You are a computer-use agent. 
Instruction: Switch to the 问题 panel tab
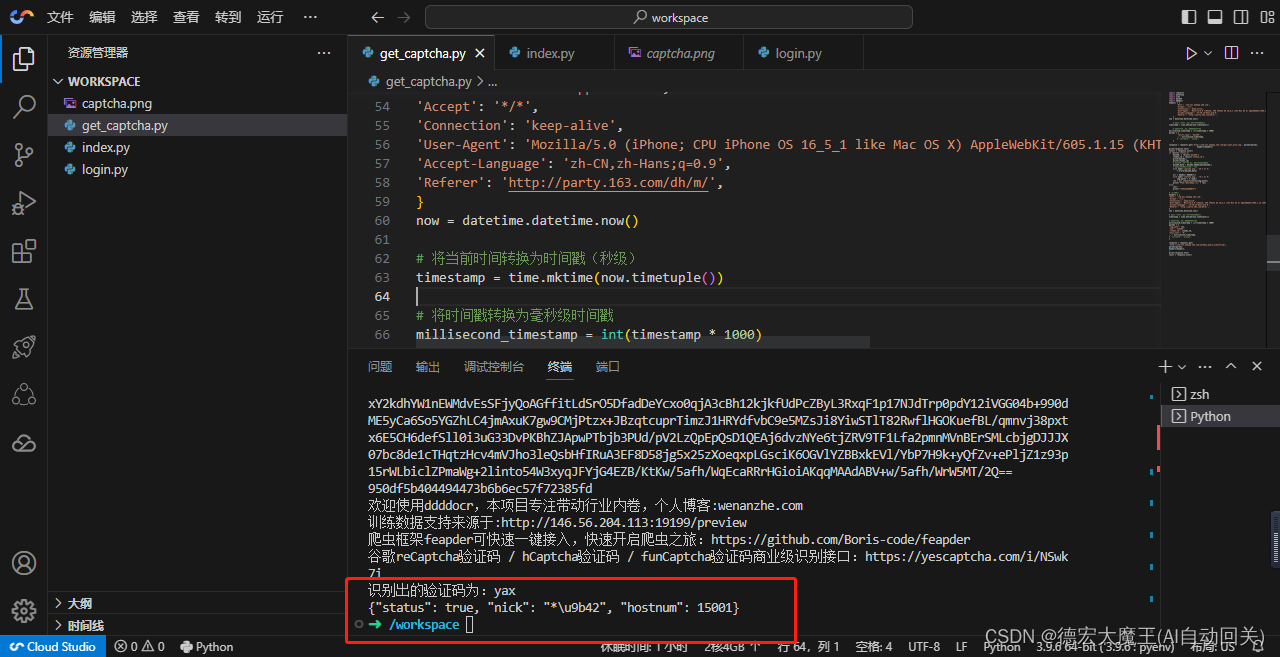pos(380,367)
